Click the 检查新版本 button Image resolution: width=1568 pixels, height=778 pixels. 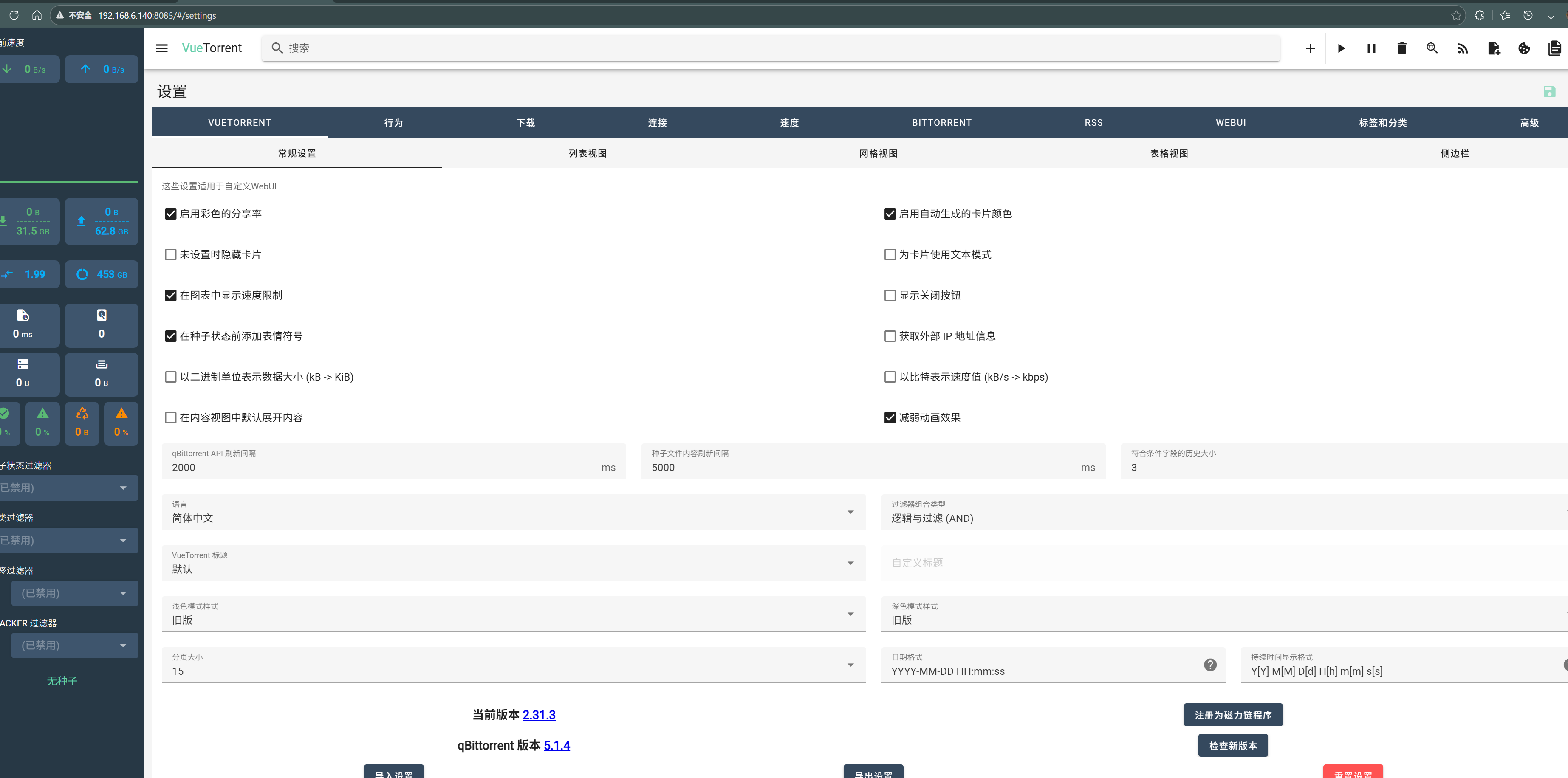coord(1233,744)
